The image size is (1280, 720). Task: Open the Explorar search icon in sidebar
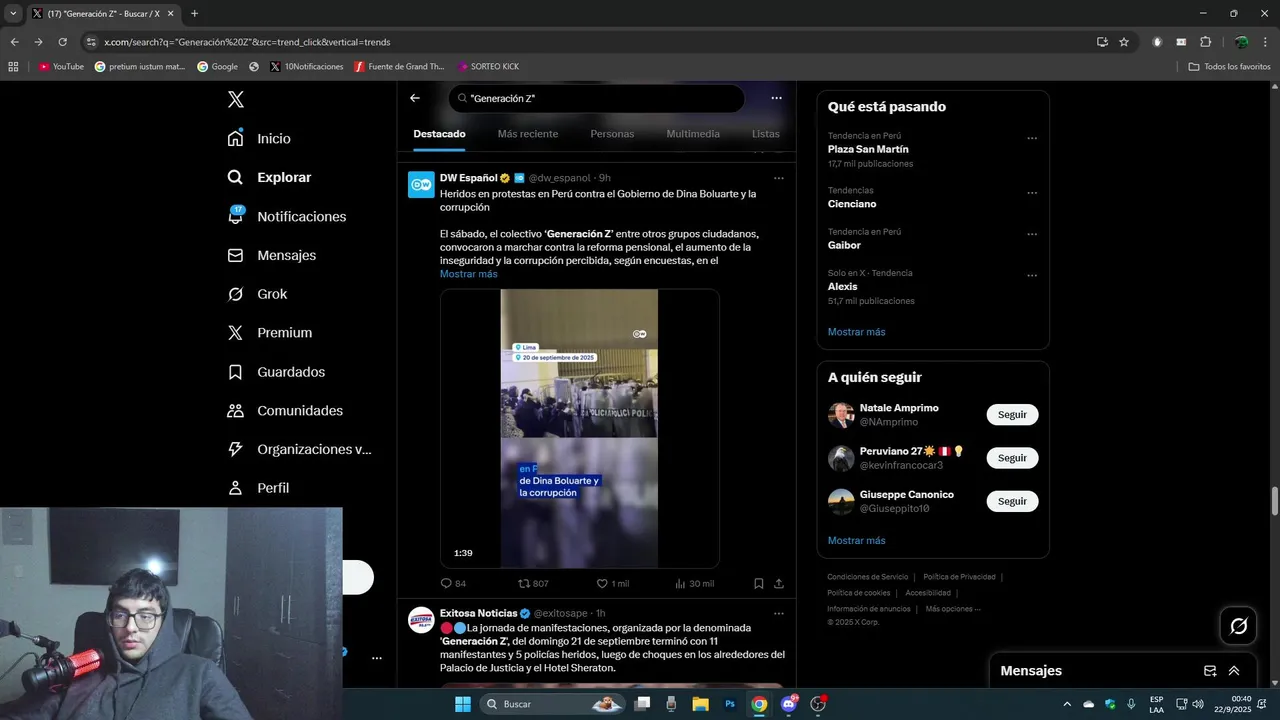point(235,177)
